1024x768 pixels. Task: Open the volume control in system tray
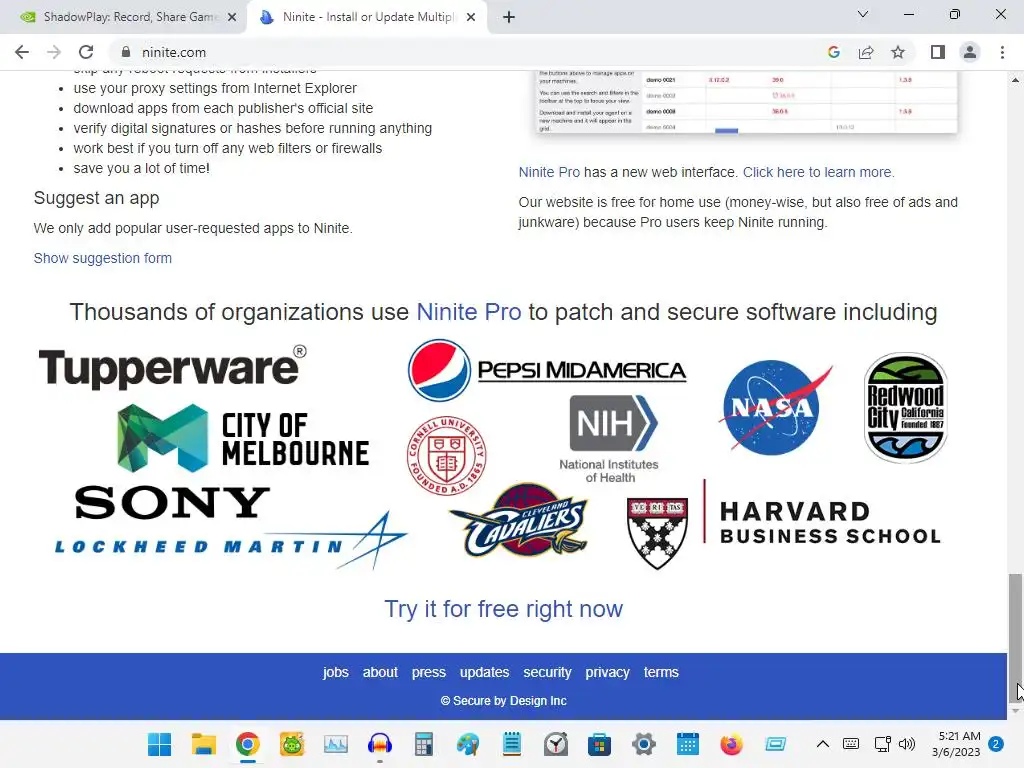click(x=906, y=744)
